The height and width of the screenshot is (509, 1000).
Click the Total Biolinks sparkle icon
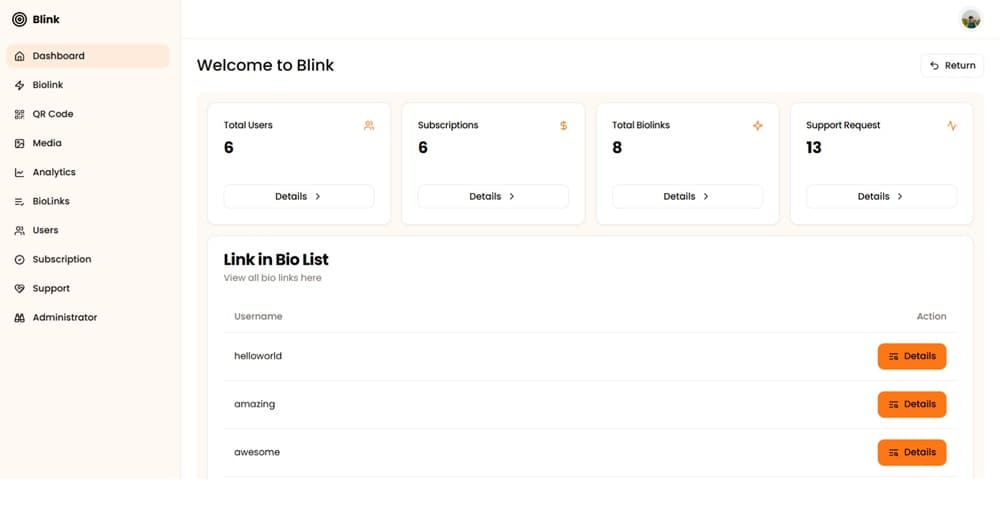pyautogui.click(x=757, y=126)
